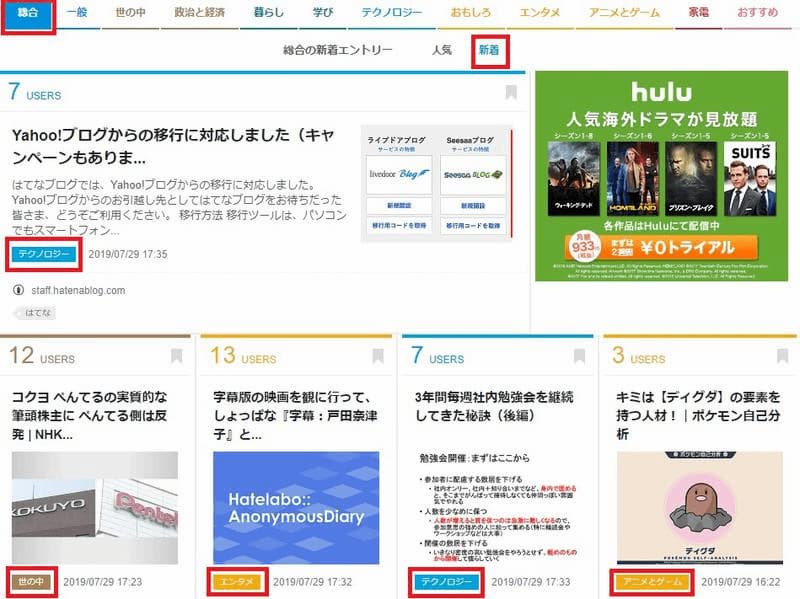Bookmark the コクヨ ぺんてる entry
Image resolution: width=800 pixels, height=599 pixels.
pos(177,356)
